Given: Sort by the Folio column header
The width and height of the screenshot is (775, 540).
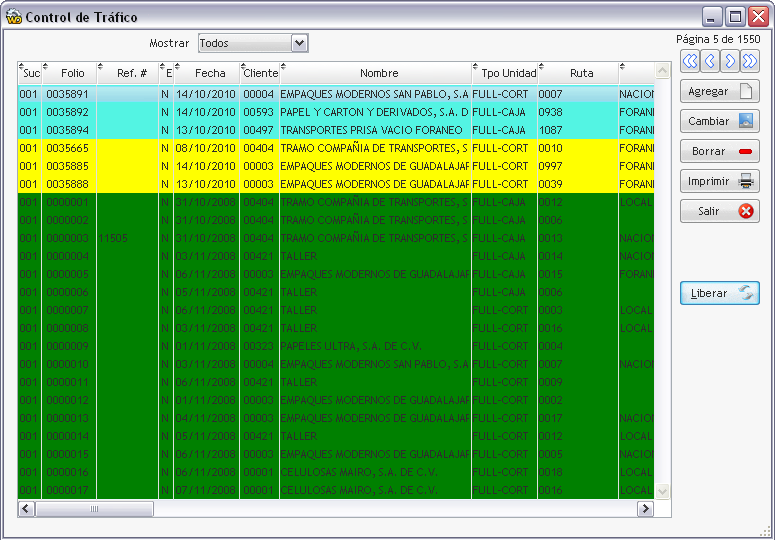Looking at the screenshot, I should [70, 73].
